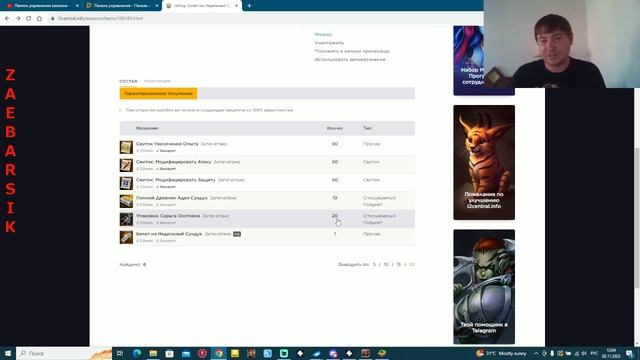Select the orange Гарантированное получение button
The image size is (640, 360).
tap(158, 93)
